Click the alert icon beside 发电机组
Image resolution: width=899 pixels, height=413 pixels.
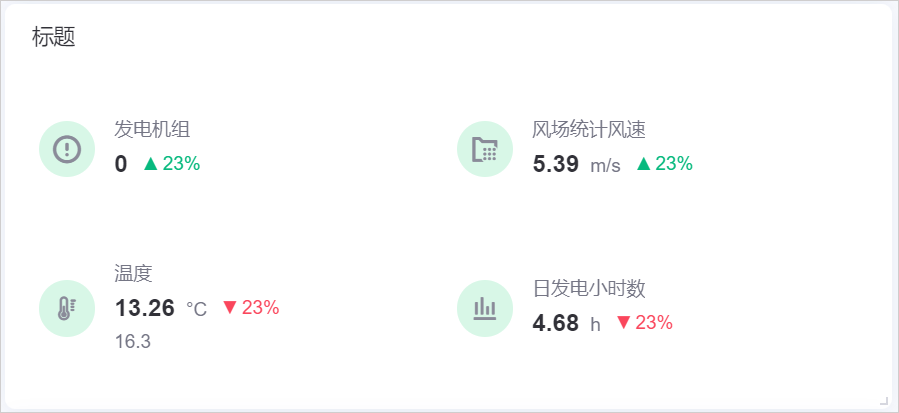pos(67,149)
